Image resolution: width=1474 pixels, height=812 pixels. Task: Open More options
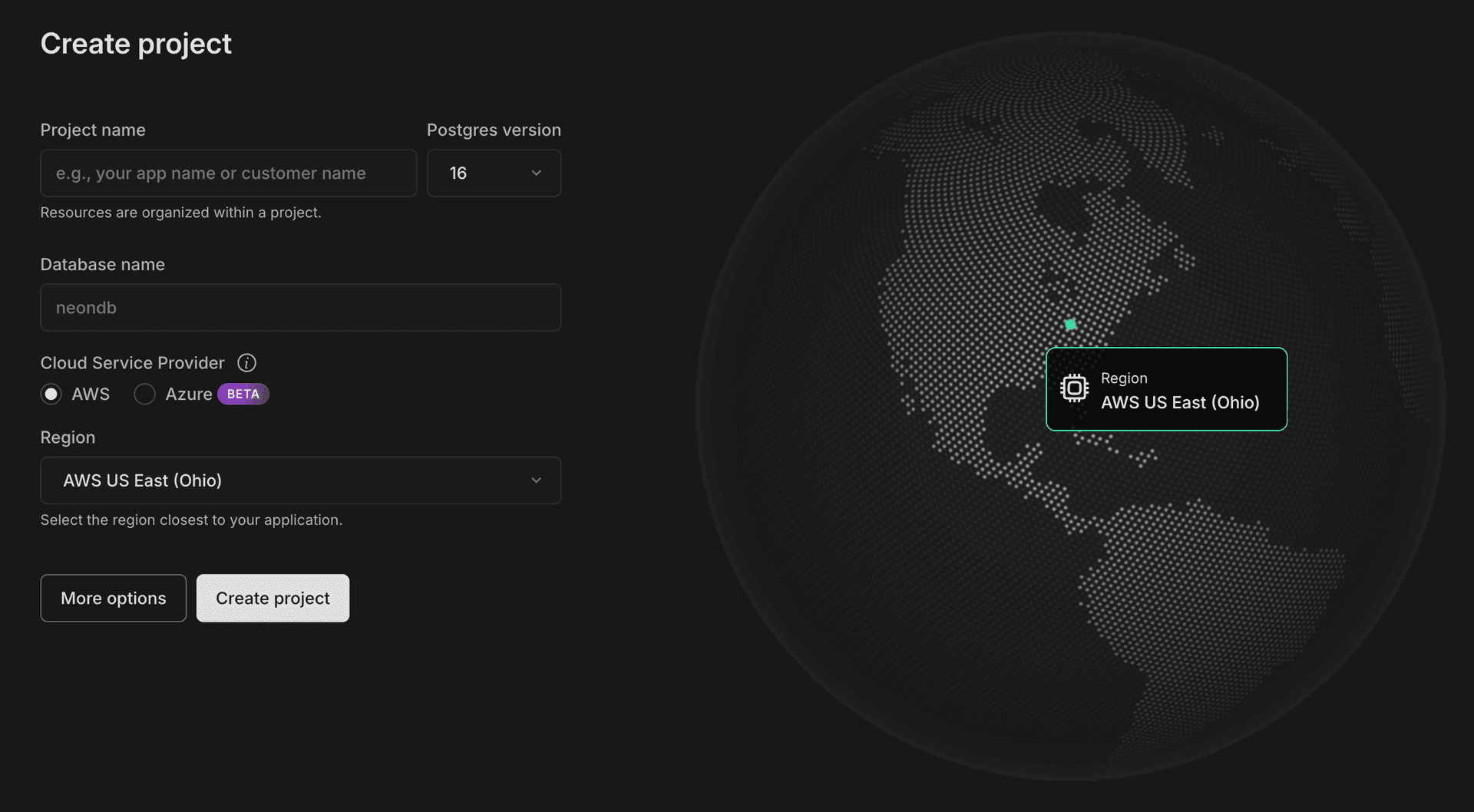click(113, 598)
